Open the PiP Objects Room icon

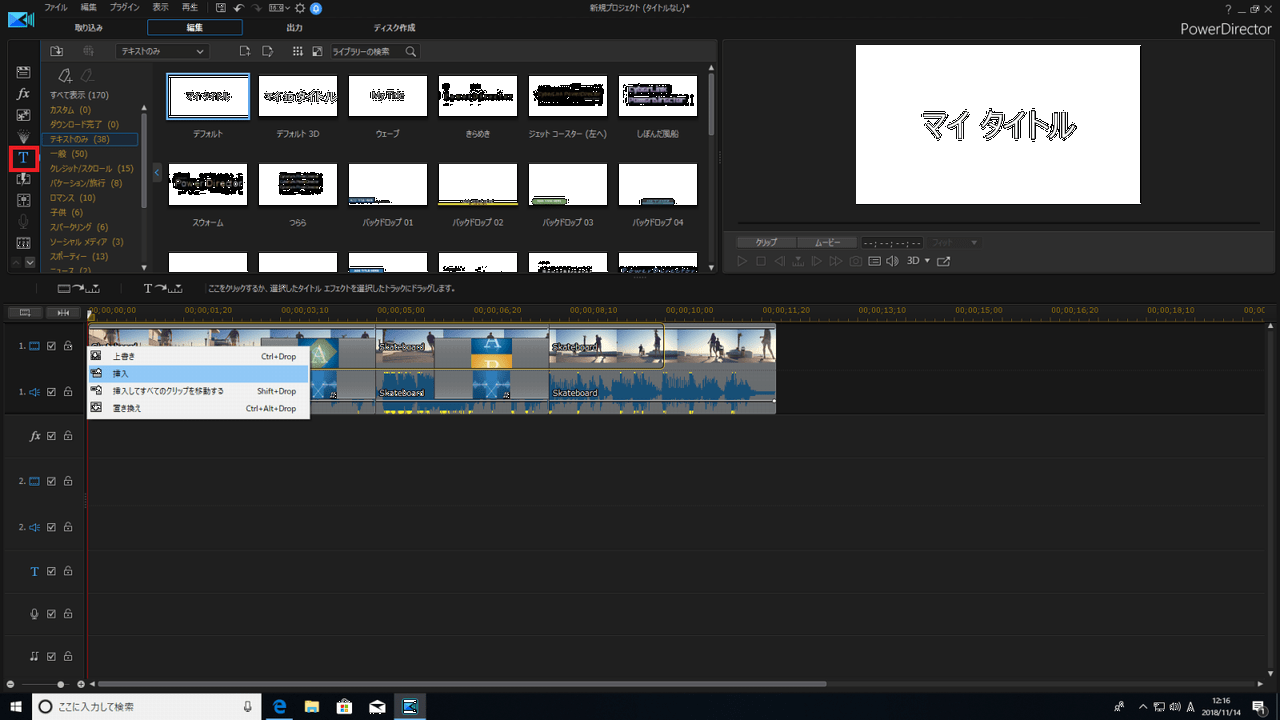click(x=23, y=115)
